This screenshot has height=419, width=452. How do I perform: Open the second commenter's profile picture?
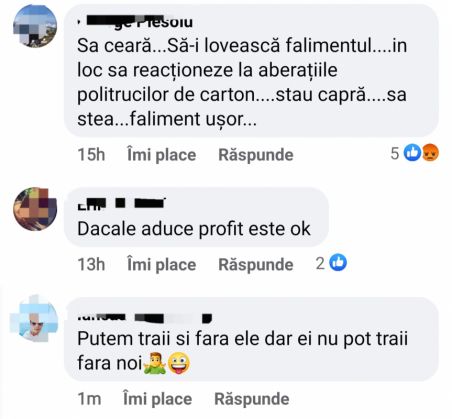tap(35, 209)
